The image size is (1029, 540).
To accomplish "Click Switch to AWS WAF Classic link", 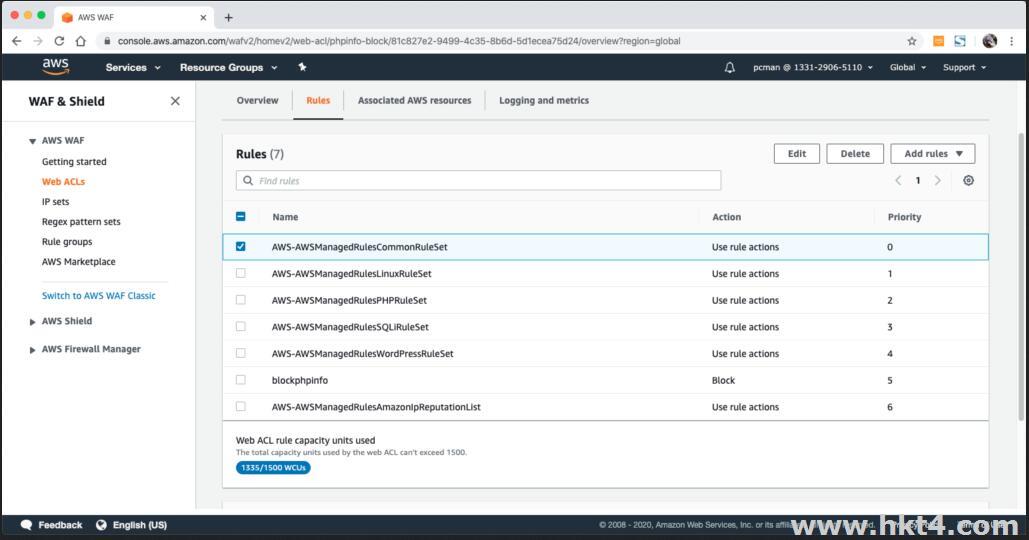I will (x=98, y=296).
